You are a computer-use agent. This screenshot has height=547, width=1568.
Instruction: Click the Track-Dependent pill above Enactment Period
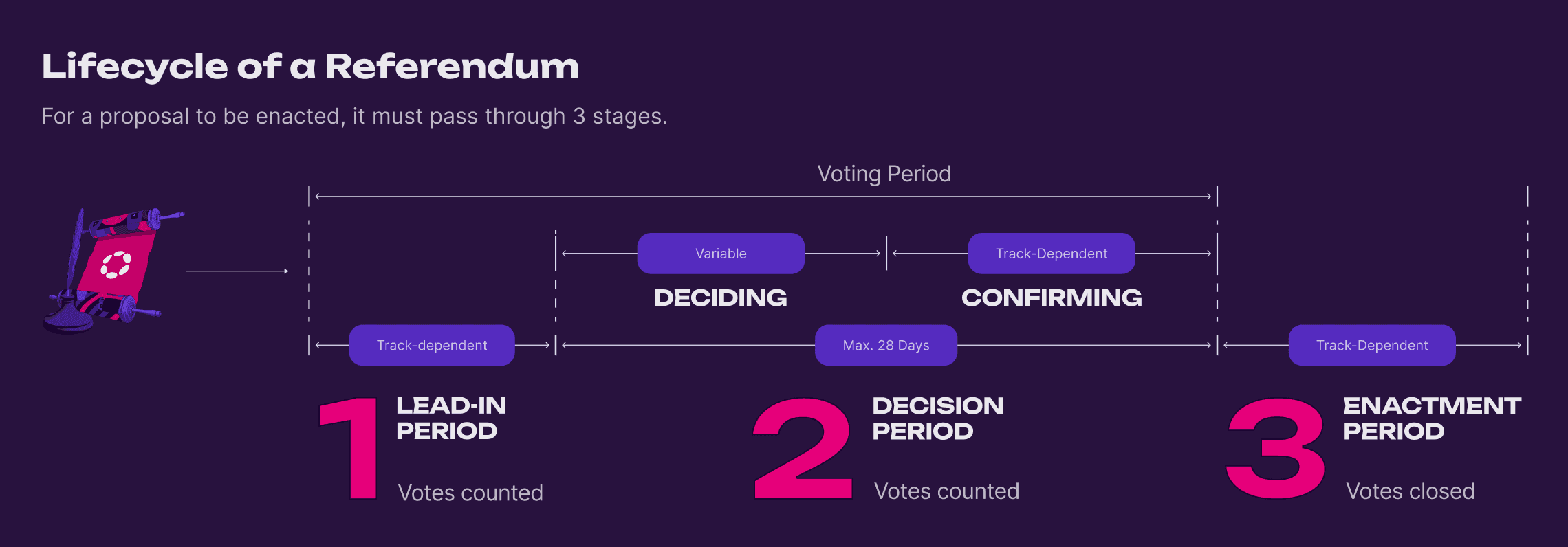click(x=1372, y=345)
